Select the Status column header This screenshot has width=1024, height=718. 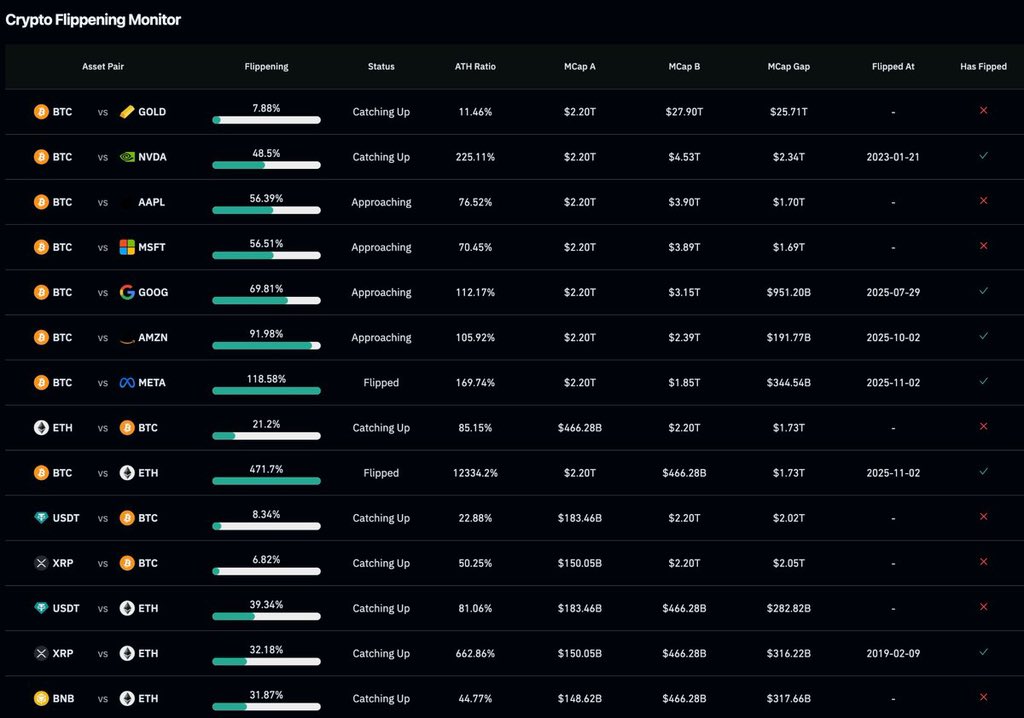pos(381,67)
